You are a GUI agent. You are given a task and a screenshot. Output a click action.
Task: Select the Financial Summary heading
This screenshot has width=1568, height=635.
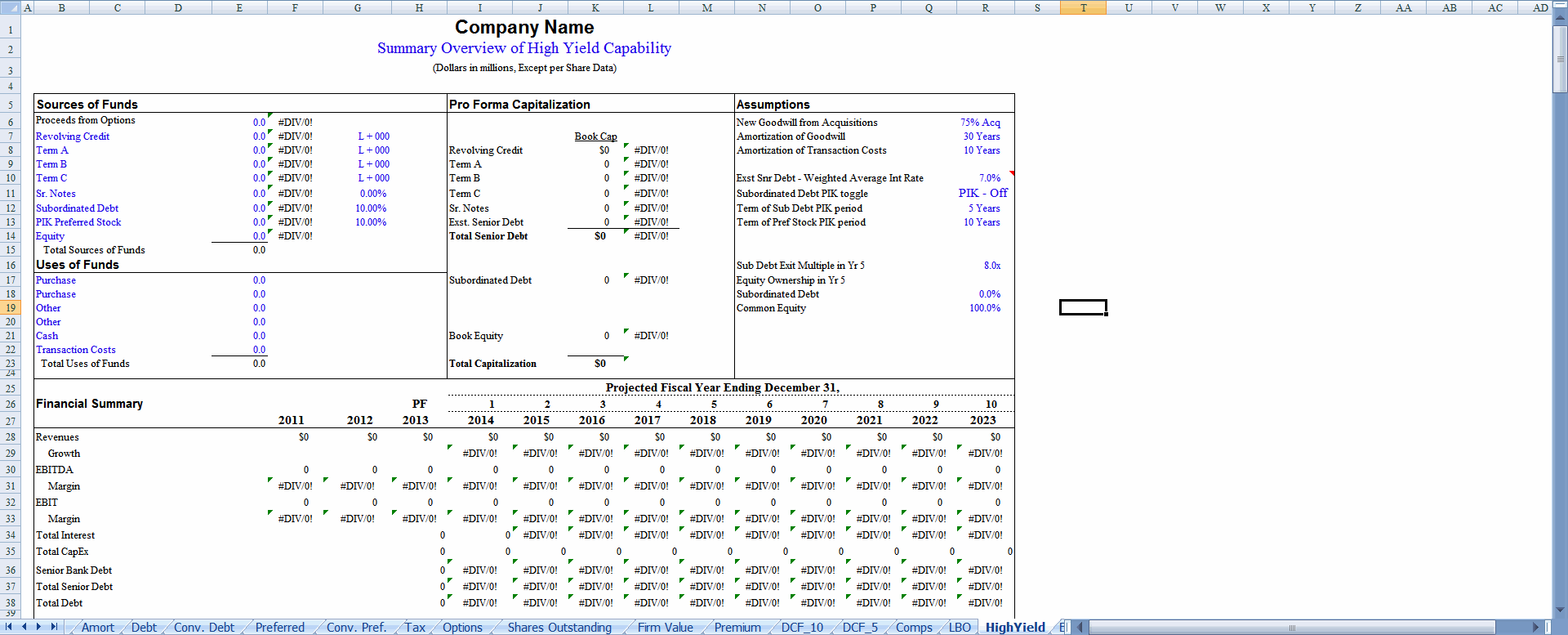[x=90, y=404]
